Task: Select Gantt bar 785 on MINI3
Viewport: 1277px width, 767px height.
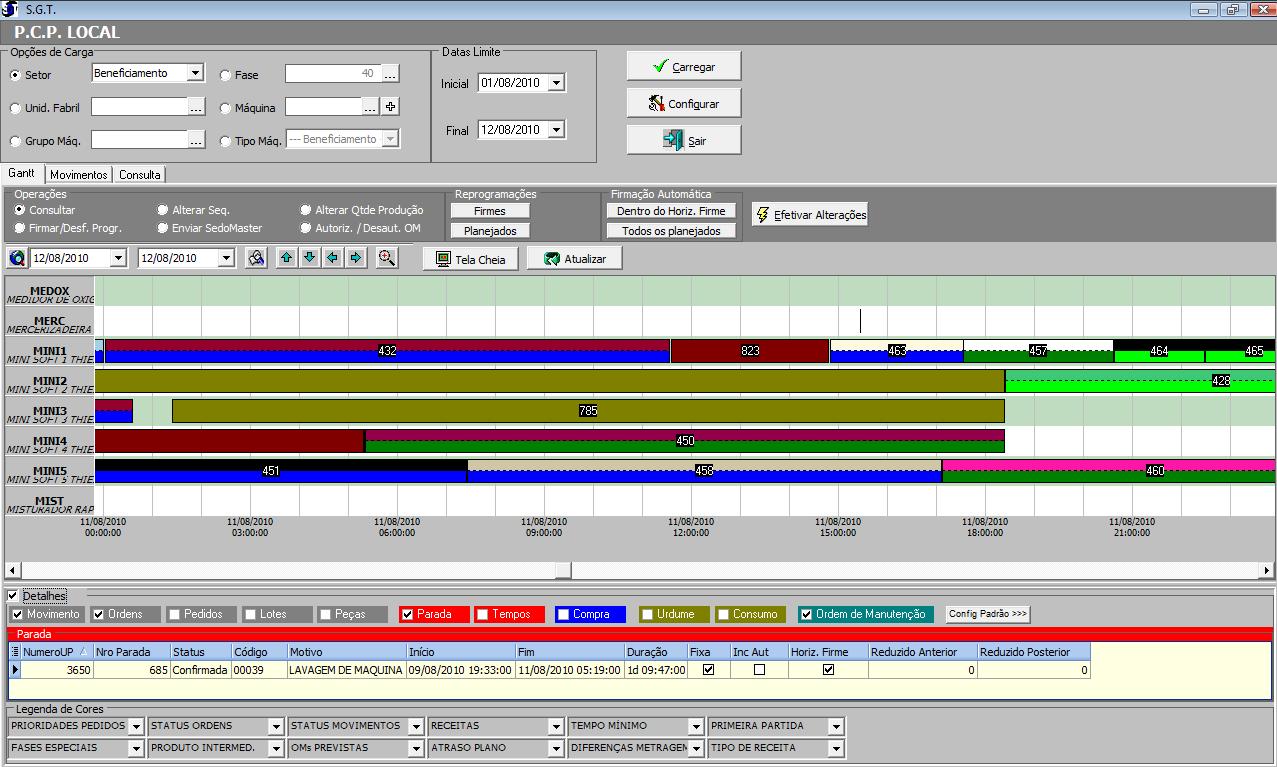Action: pos(588,411)
